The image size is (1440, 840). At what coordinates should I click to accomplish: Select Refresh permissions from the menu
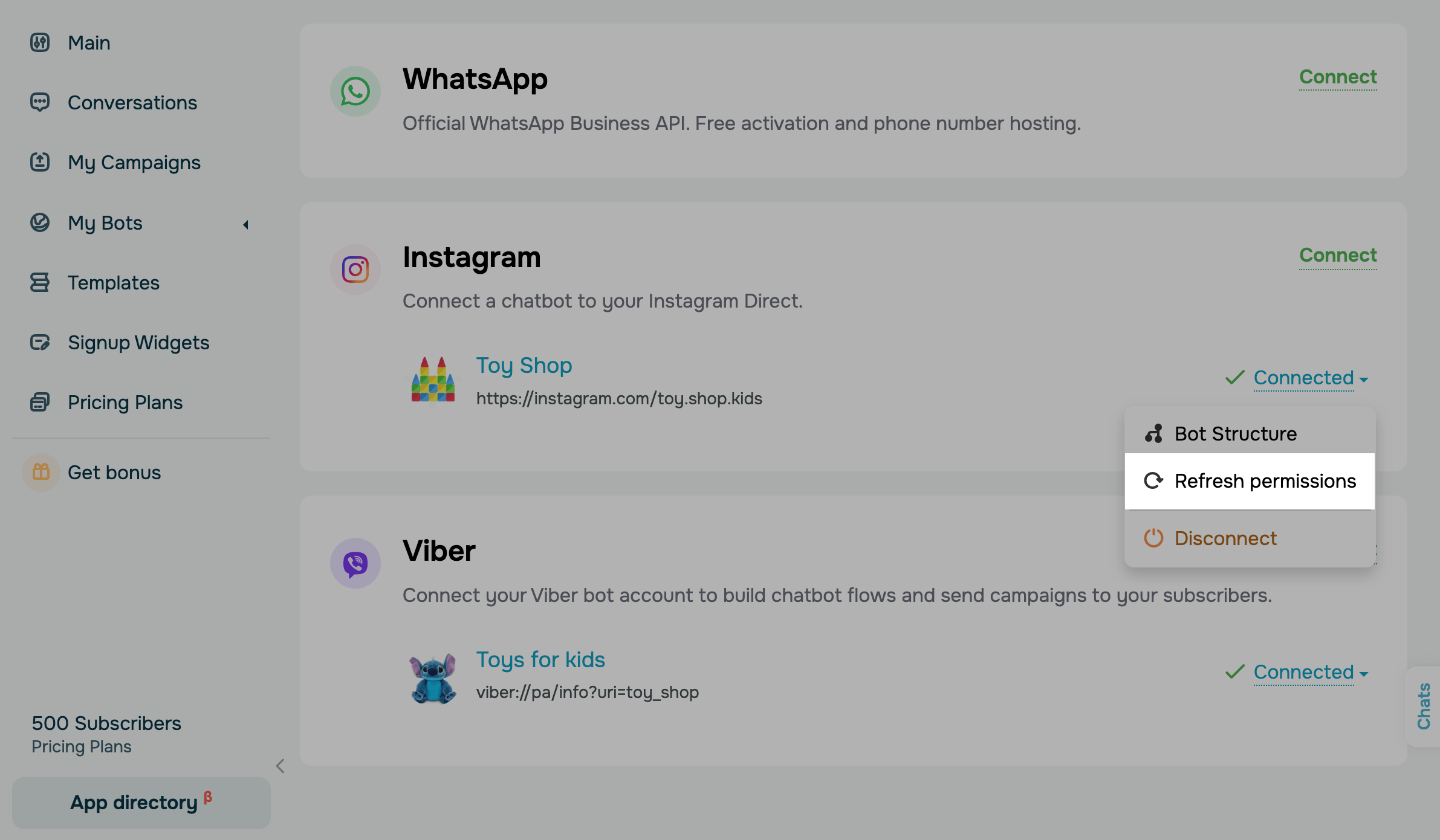click(1250, 481)
